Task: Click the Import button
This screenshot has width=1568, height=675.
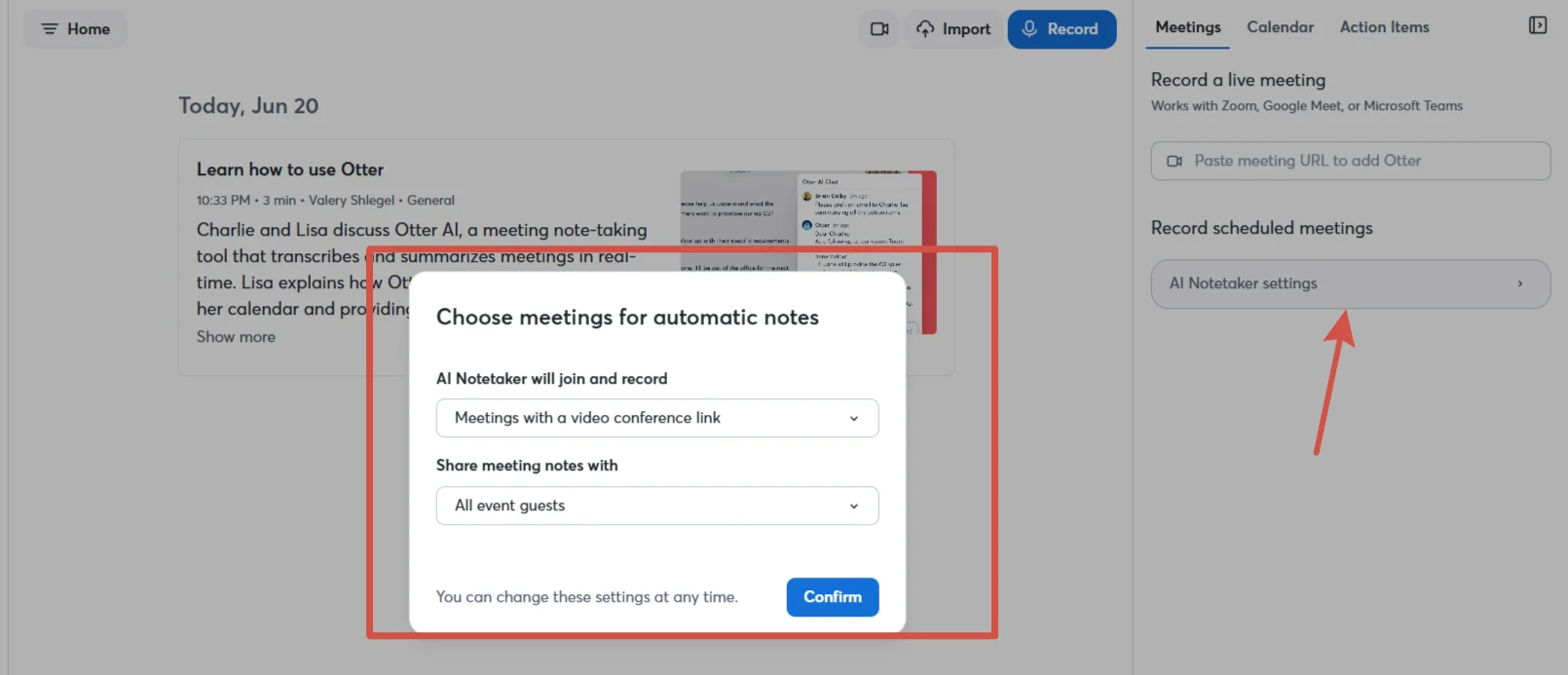Action: click(x=953, y=29)
